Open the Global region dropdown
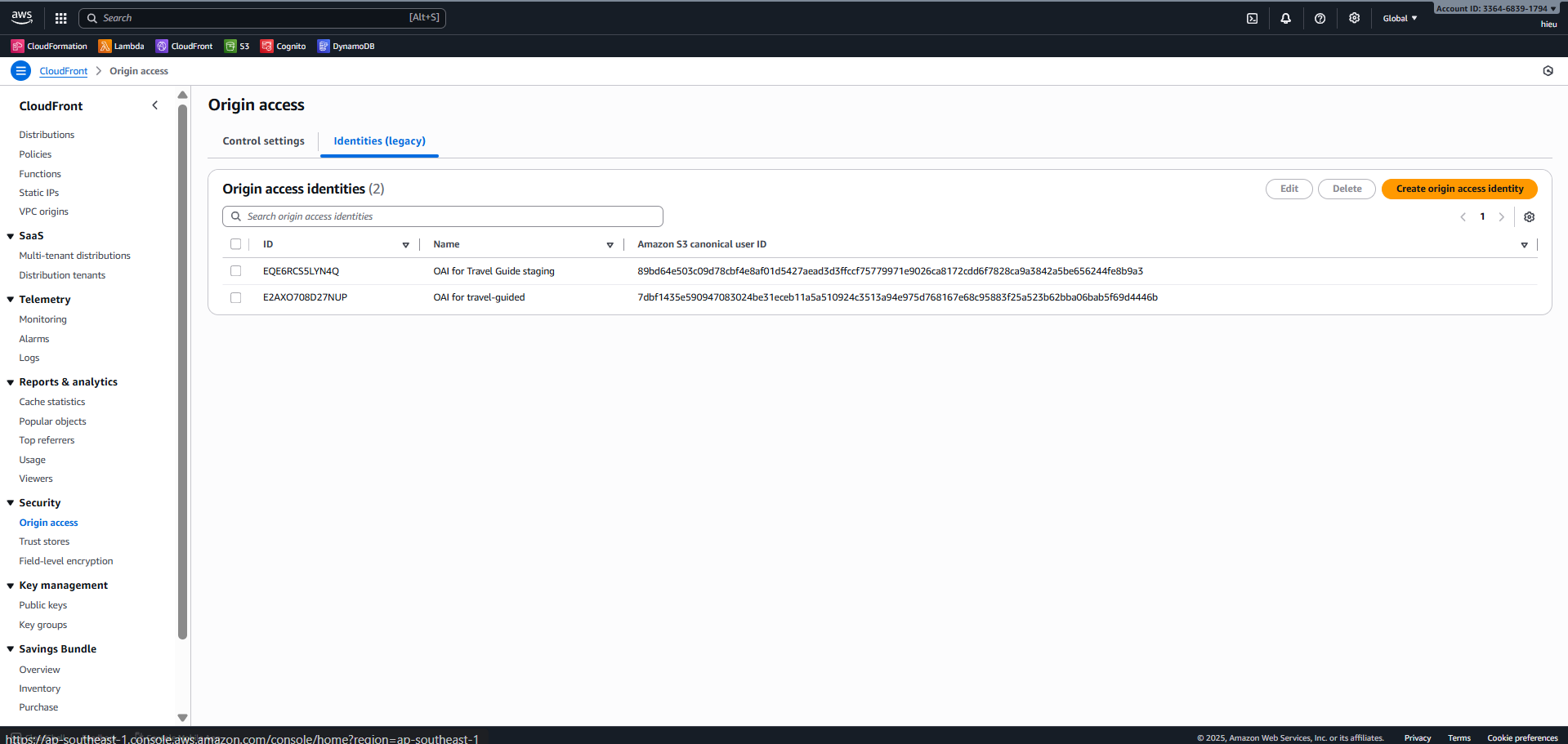This screenshot has height=744, width=1568. (x=1399, y=17)
